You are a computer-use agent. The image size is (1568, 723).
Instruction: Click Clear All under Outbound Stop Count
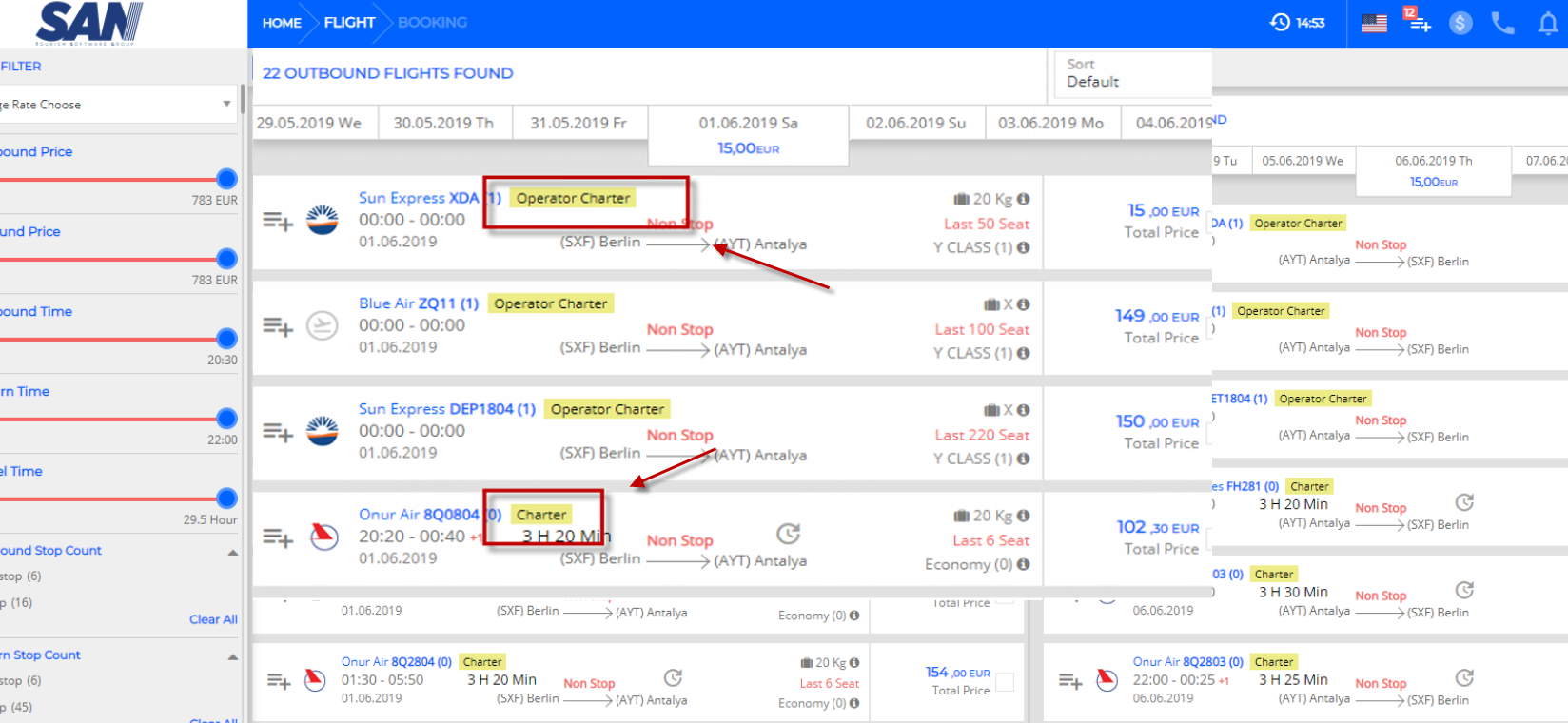tap(213, 619)
